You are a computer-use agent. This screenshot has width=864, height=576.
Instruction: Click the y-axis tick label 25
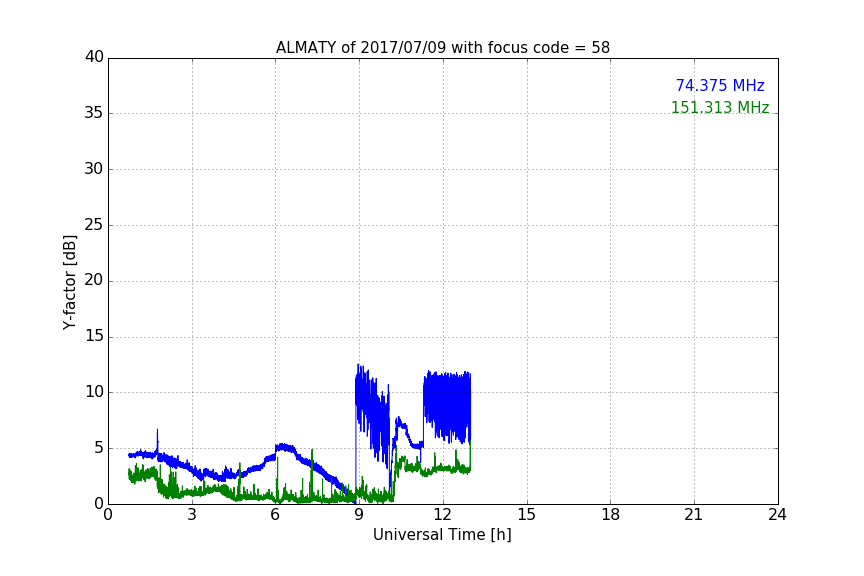click(94, 224)
